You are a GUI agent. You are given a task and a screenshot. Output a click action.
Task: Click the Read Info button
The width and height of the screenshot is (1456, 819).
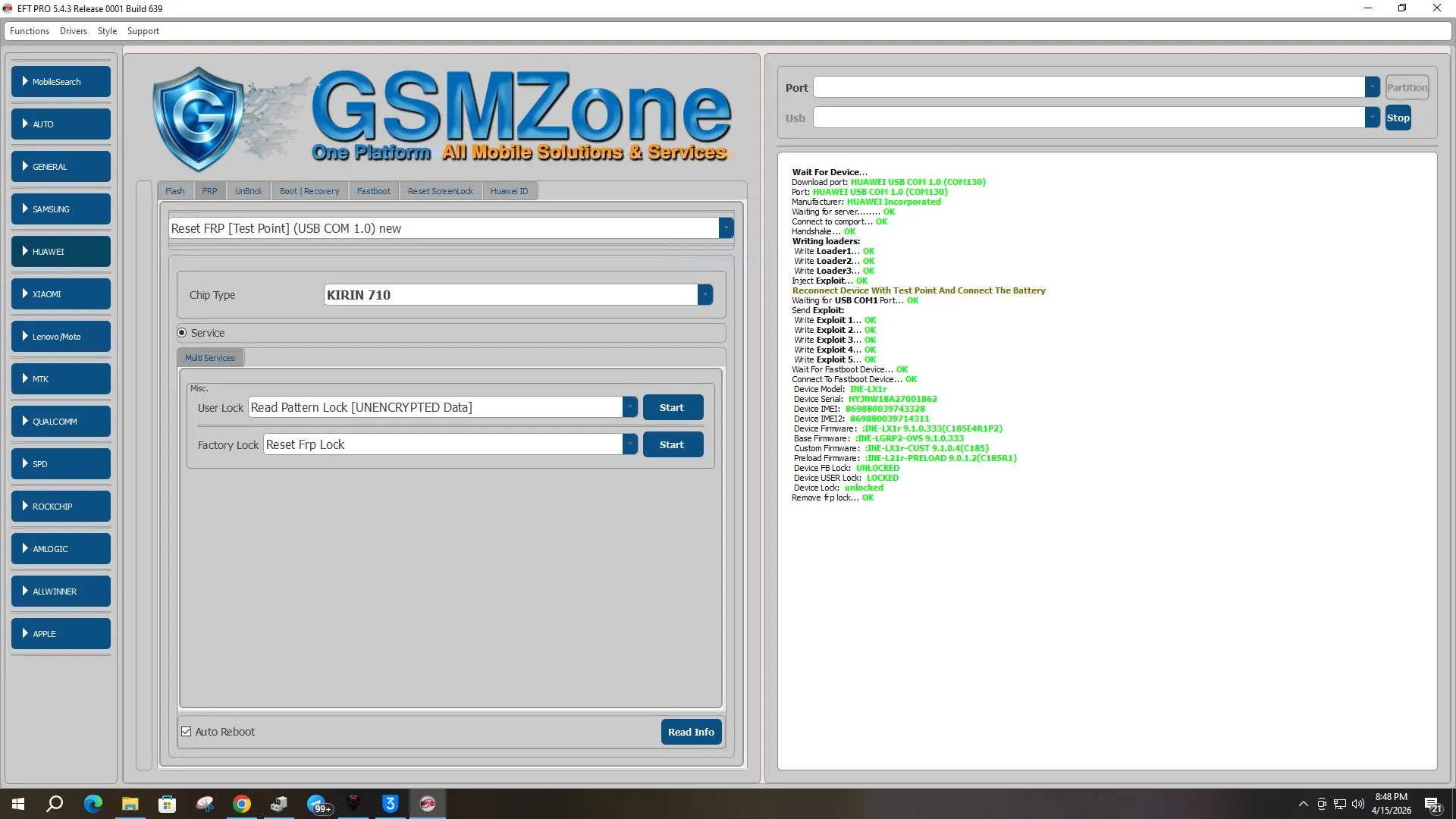[x=690, y=732]
